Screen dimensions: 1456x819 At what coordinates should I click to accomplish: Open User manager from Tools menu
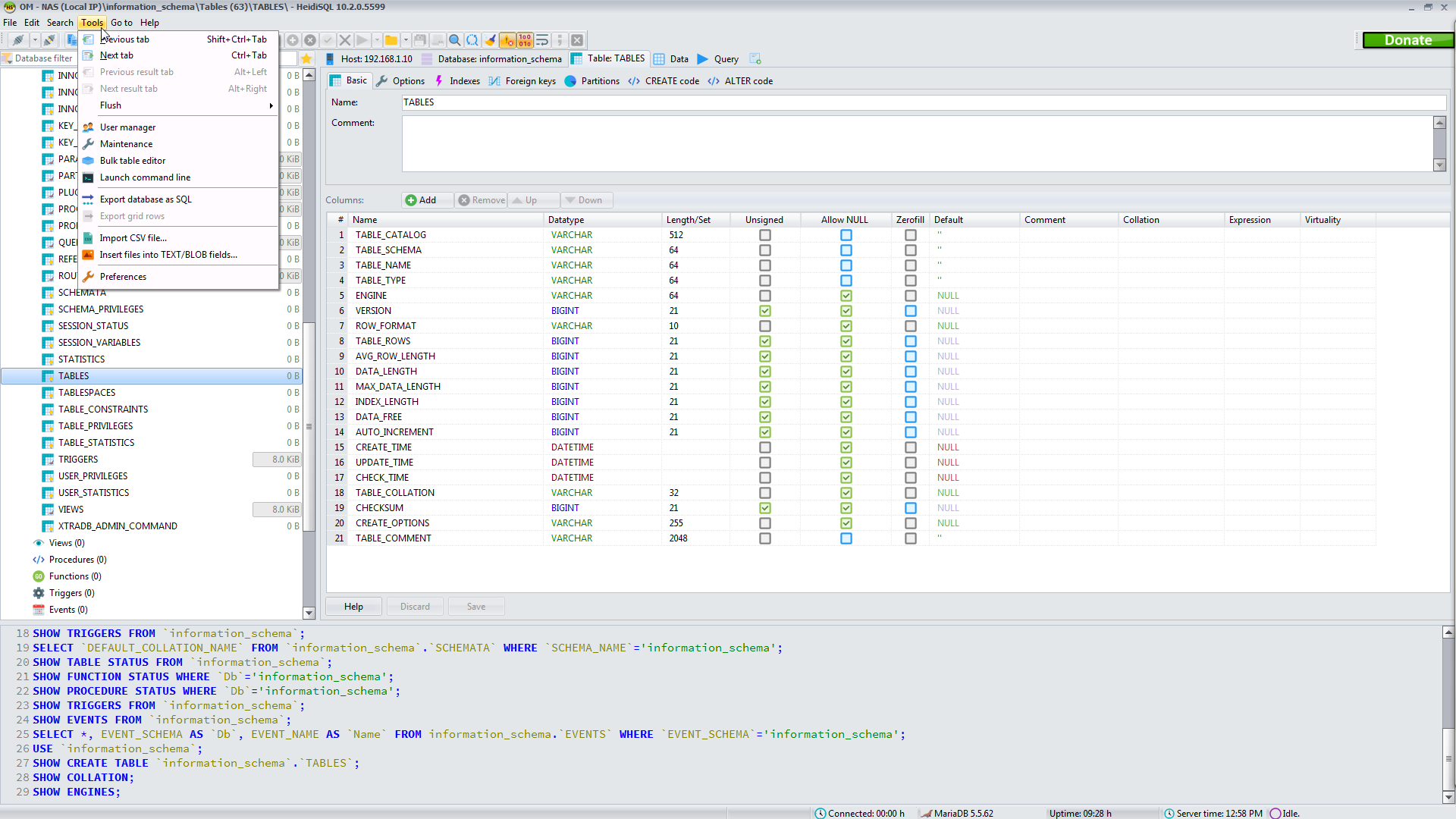pyautogui.click(x=127, y=127)
